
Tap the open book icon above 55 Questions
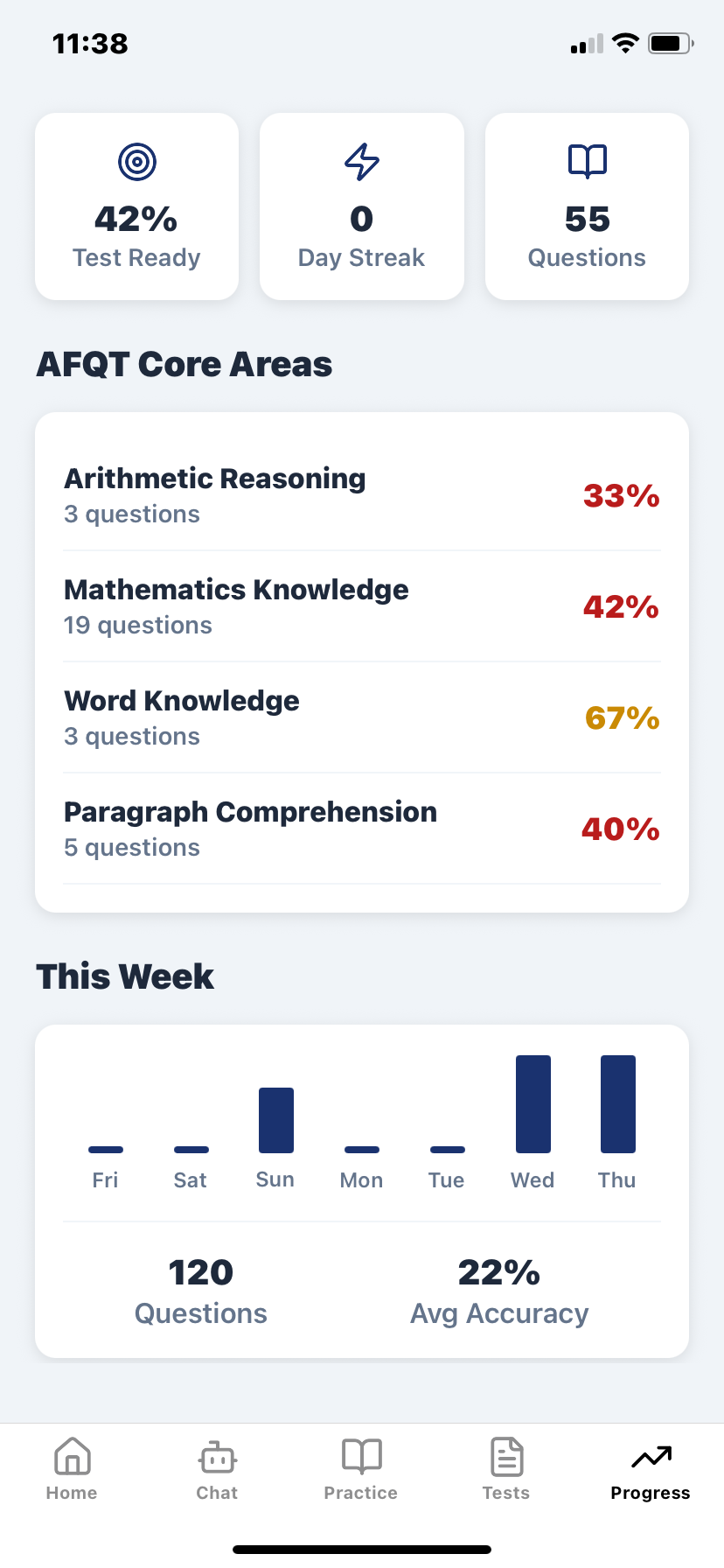(586, 160)
